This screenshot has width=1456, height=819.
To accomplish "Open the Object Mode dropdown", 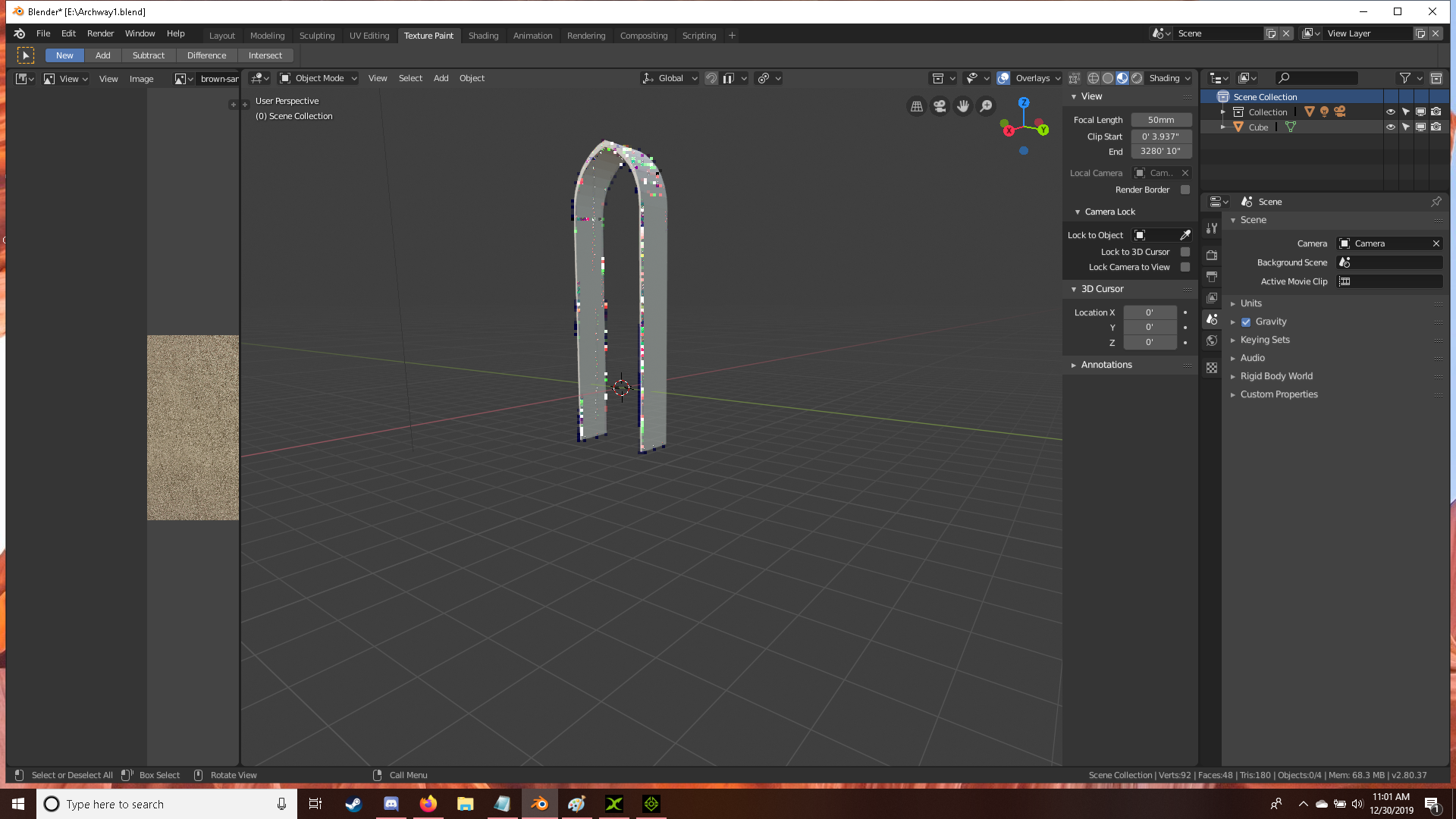I will 318,78.
